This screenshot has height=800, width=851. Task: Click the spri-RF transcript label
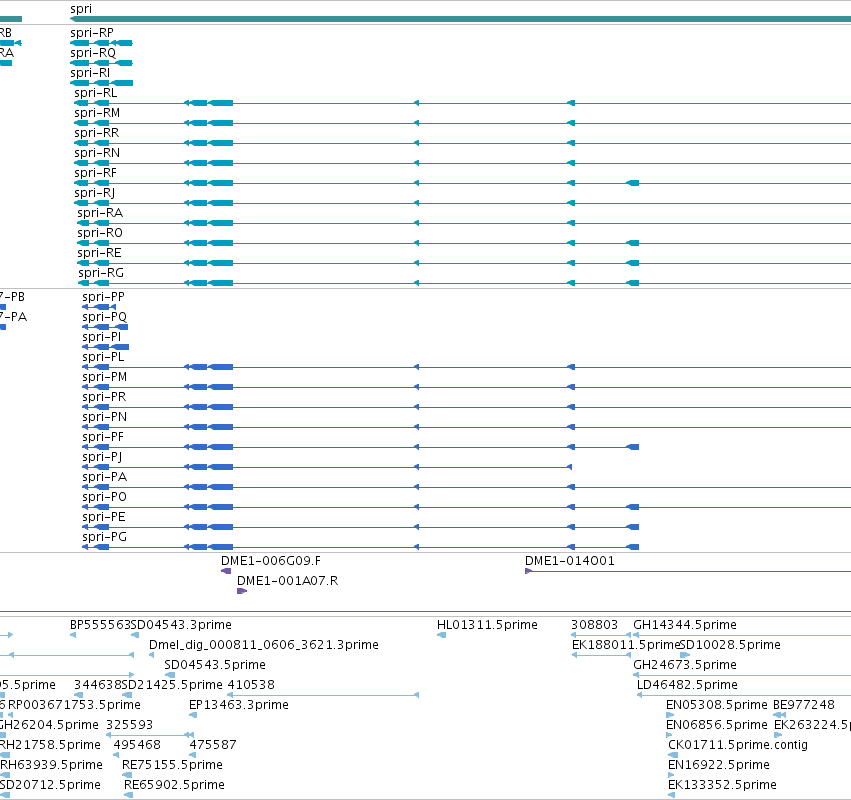(x=96, y=173)
